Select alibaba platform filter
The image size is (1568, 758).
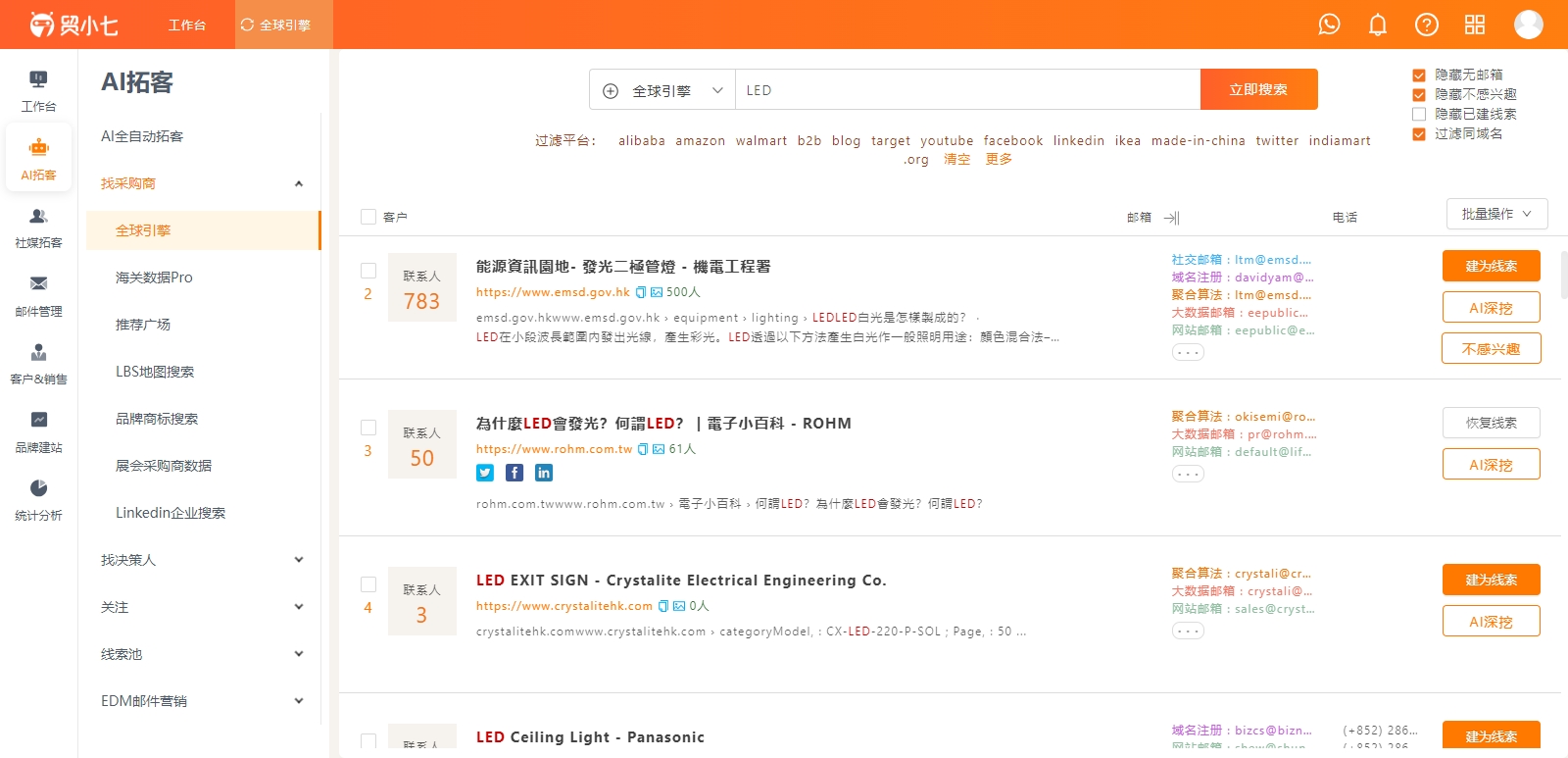pos(642,141)
